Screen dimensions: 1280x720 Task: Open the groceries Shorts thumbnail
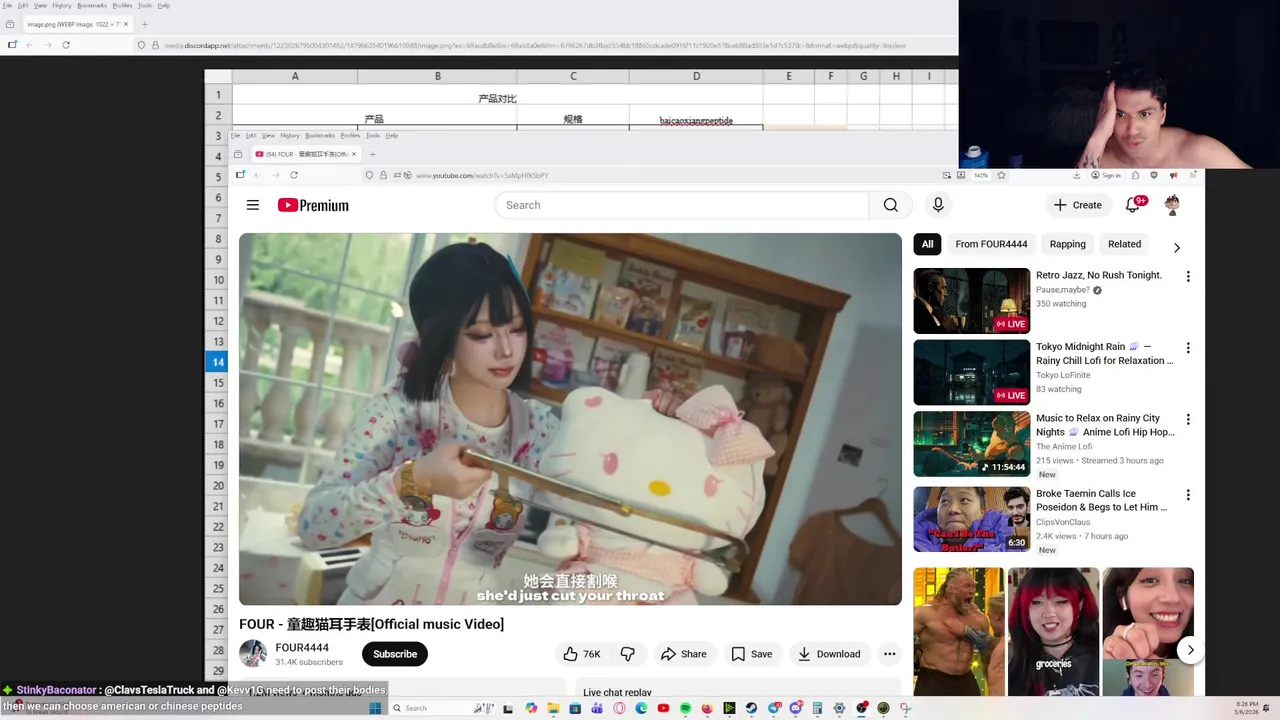coord(1053,632)
